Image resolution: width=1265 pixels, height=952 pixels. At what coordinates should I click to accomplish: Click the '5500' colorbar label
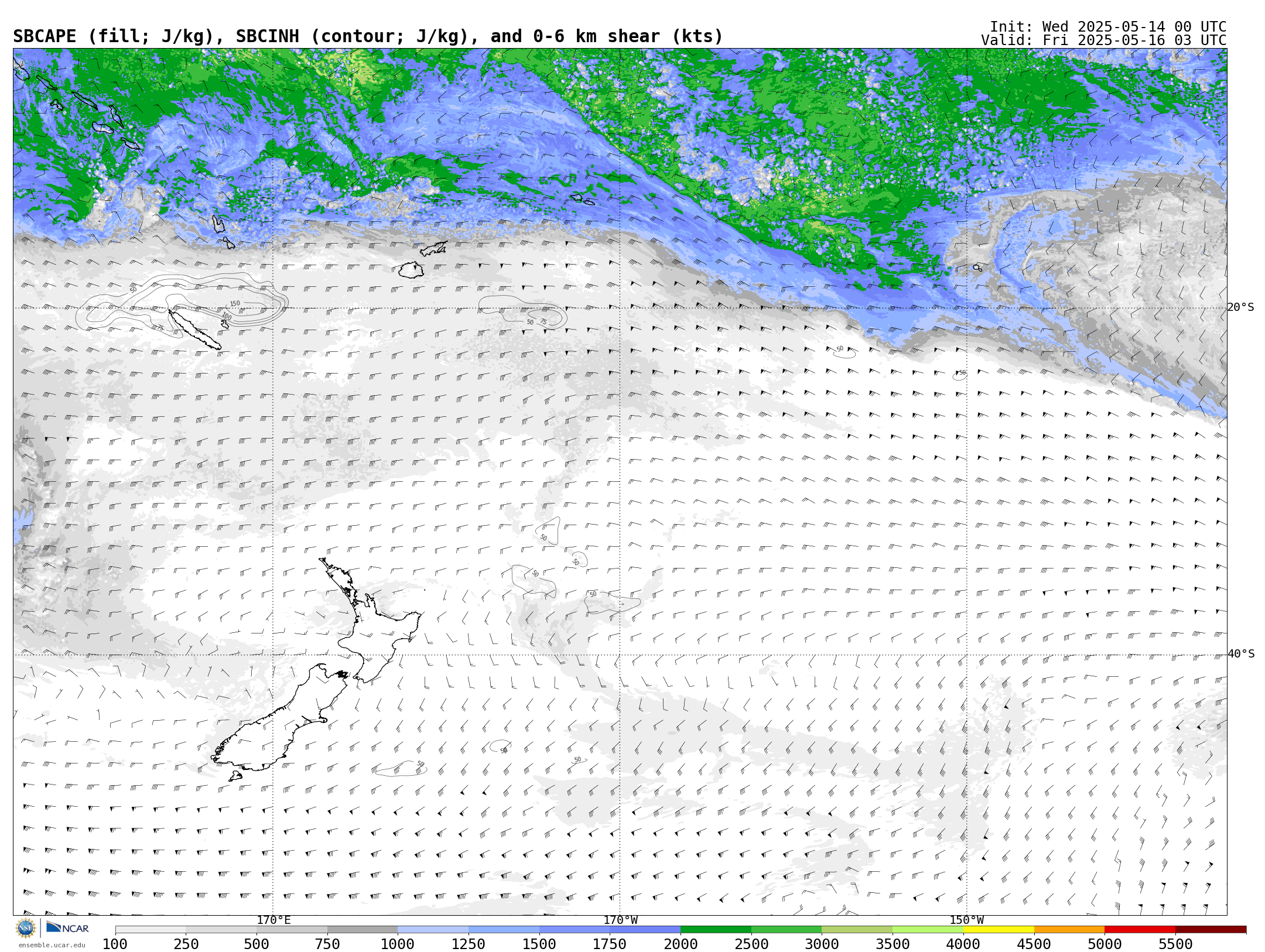tap(1175, 944)
